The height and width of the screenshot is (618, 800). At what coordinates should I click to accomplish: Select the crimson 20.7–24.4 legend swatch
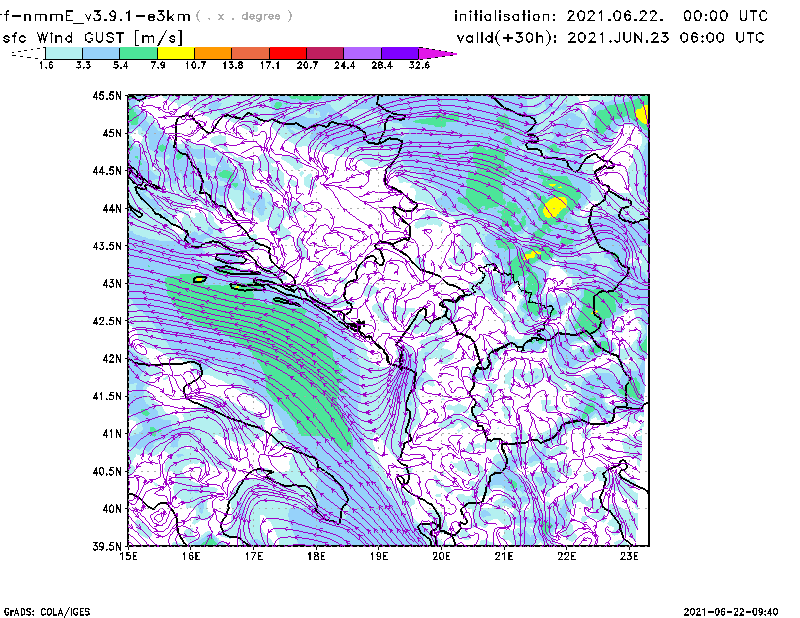coord(325,53)
